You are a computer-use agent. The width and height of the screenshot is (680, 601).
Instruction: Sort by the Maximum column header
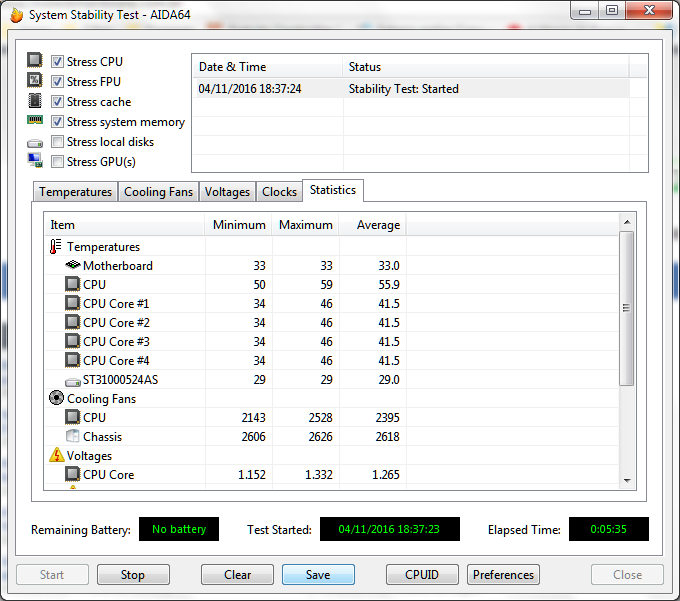(x=305, y=225)
